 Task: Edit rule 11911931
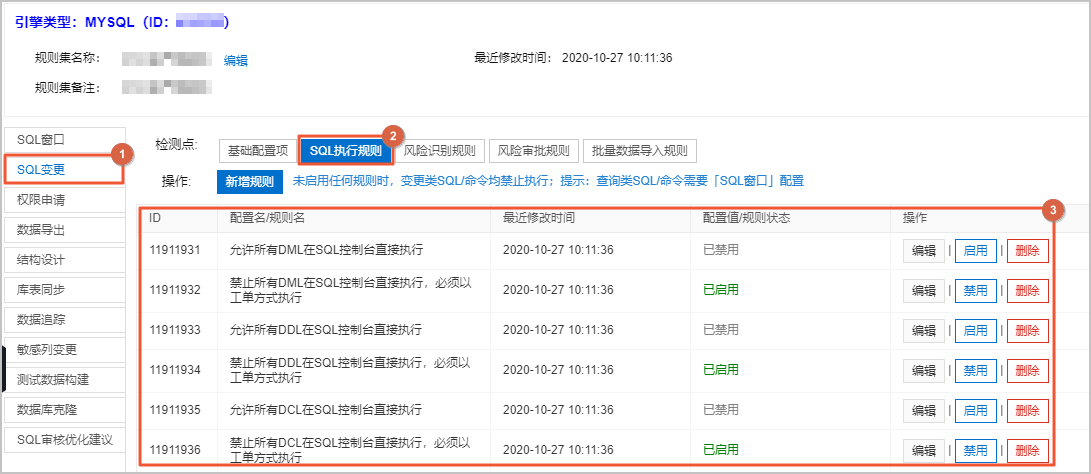pyautogui.click(x=924, y=251)
